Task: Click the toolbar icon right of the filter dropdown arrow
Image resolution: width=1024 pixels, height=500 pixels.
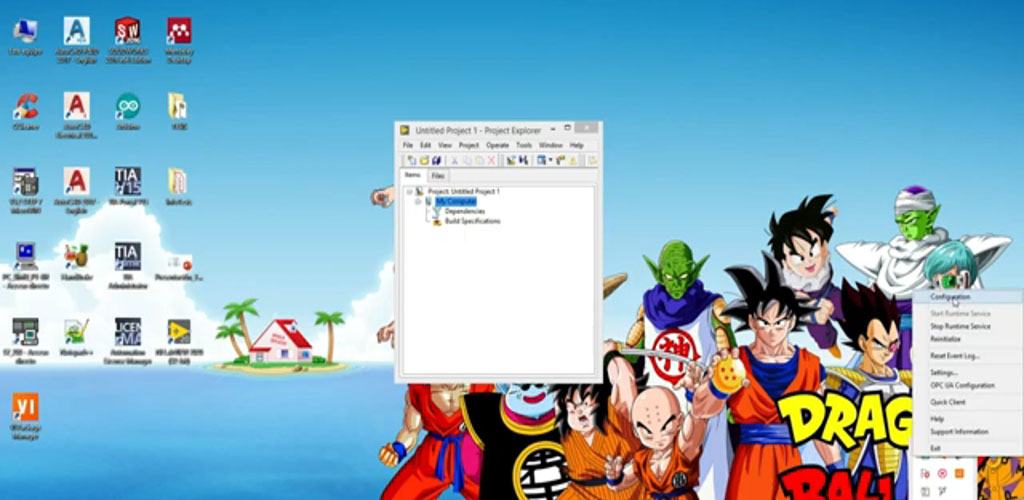Action: pos(560,160)
